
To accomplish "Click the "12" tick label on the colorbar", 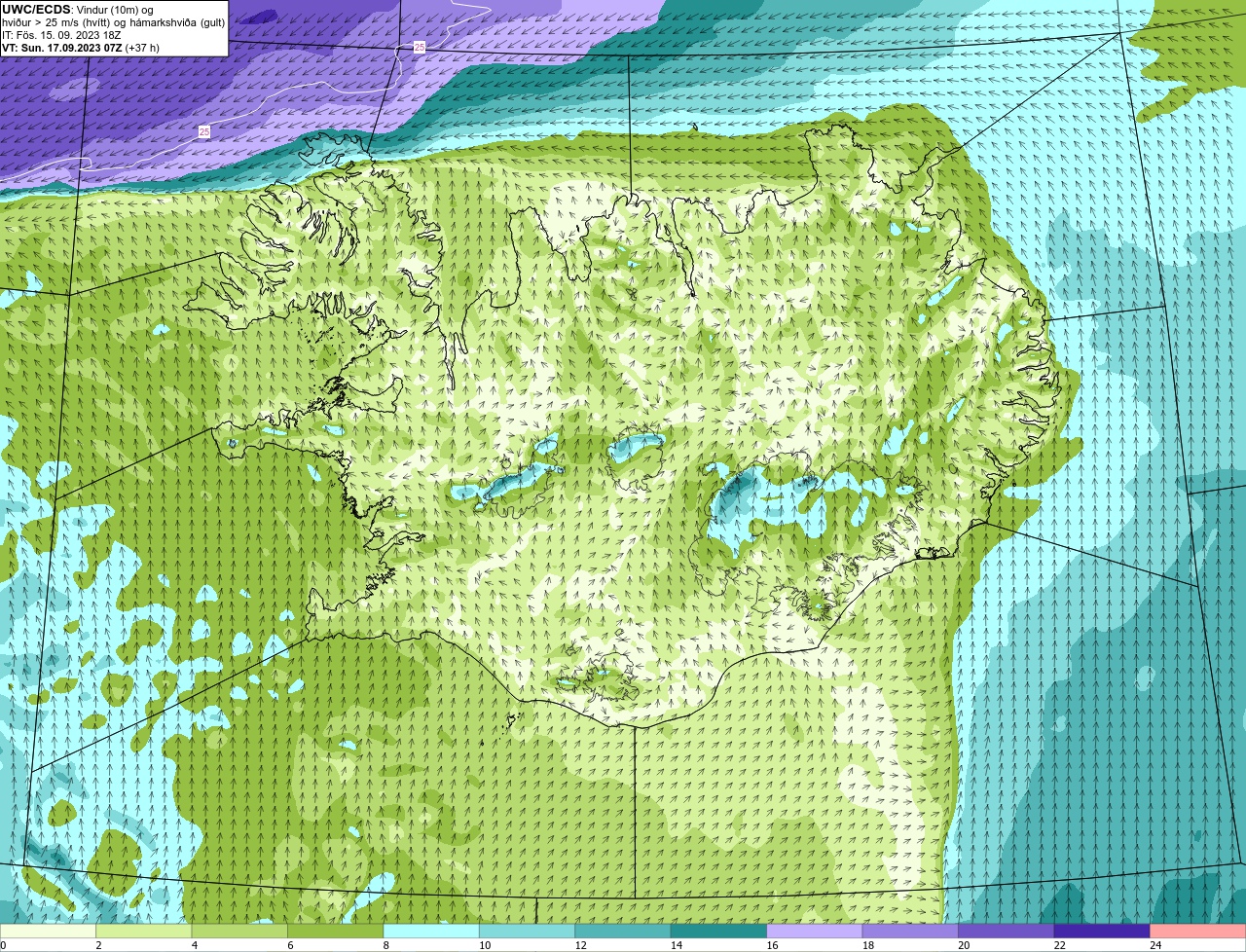I will 579,945.
